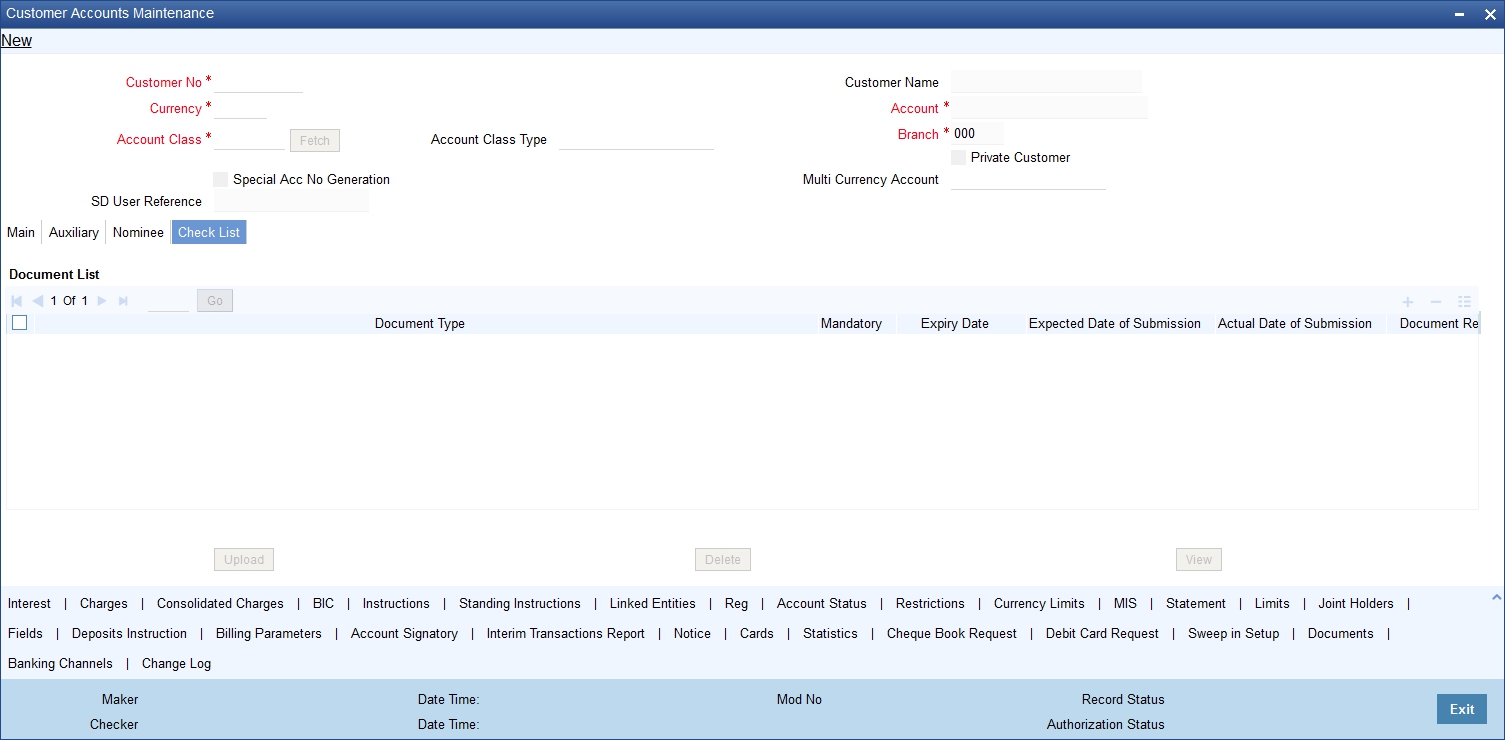Click the next page arrow
The width and height of the screenshot is (1505, 740).
100,300
